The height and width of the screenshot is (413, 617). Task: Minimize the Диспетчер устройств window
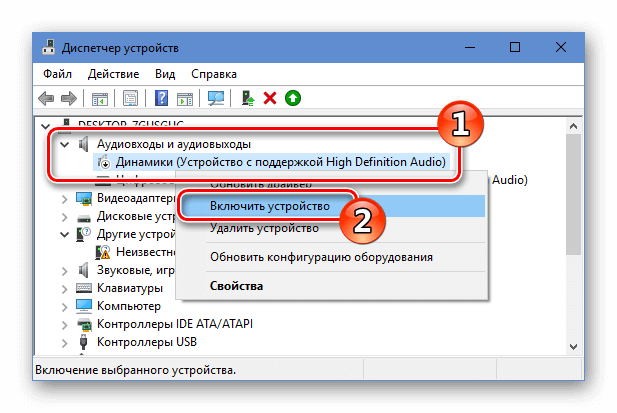(x=470, y=48)
